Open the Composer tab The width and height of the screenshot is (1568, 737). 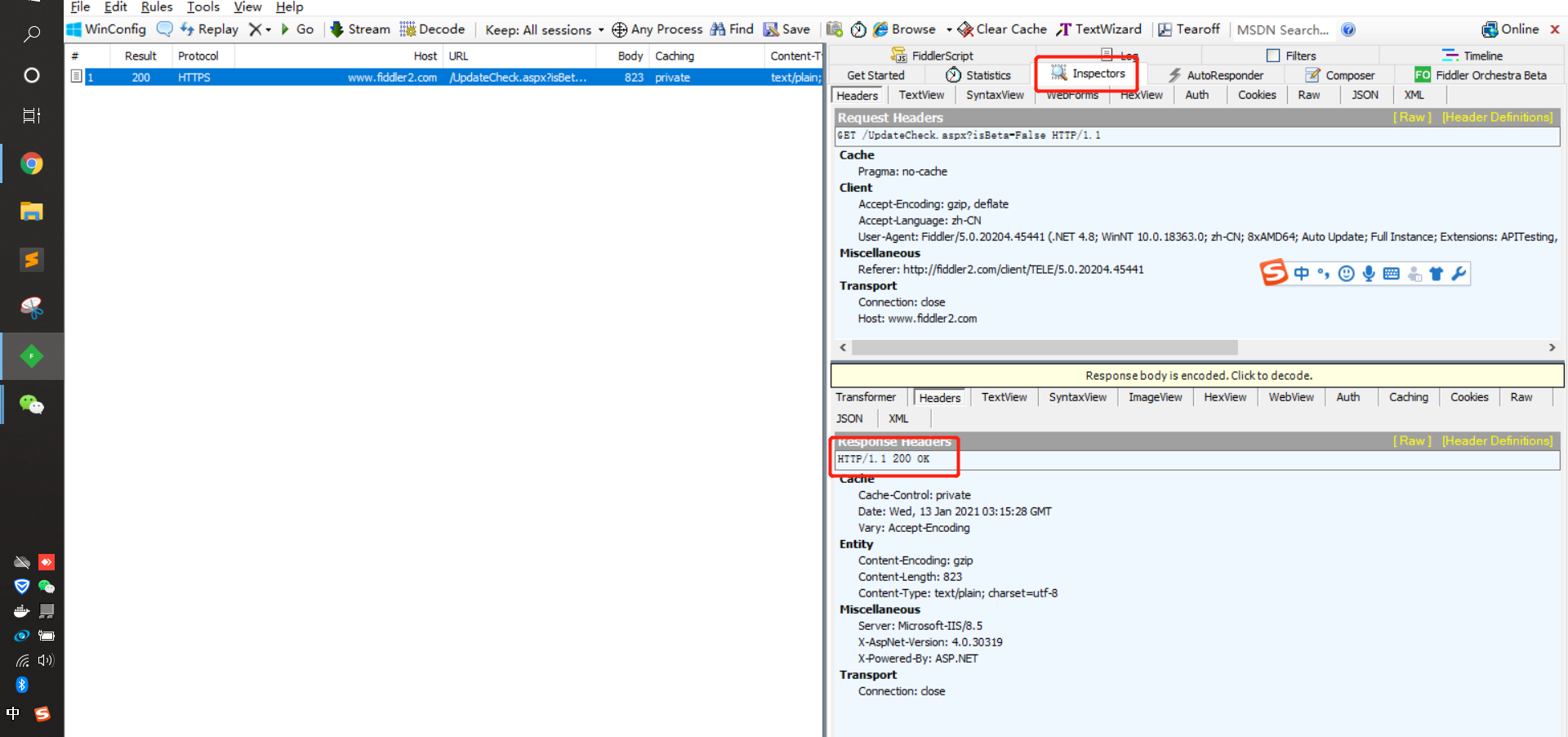pyautogui.click(x=1340, y=75)
